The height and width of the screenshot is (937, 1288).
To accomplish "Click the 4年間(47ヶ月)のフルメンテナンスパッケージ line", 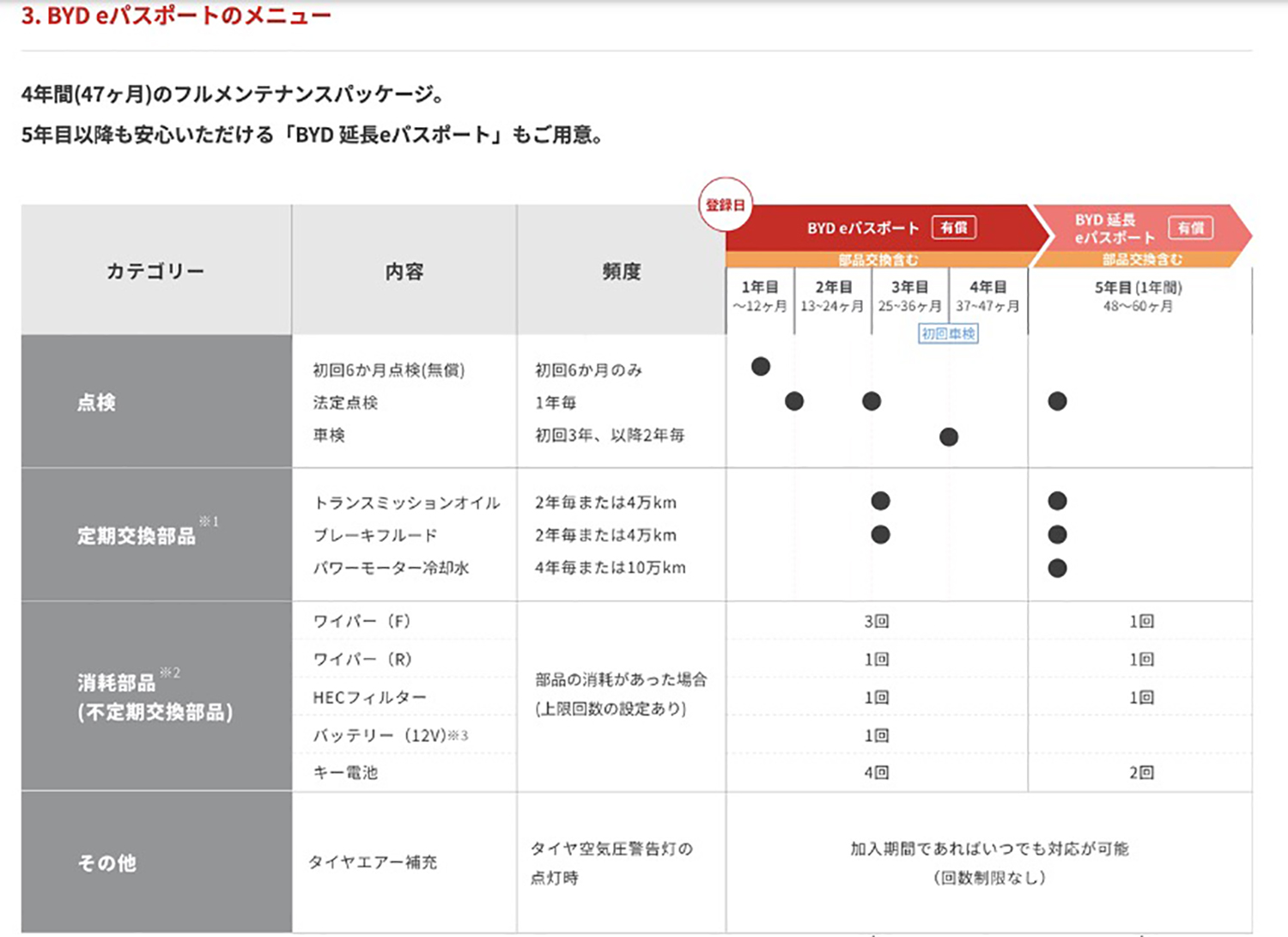I will pyautogui.click(x=233, y=94).
